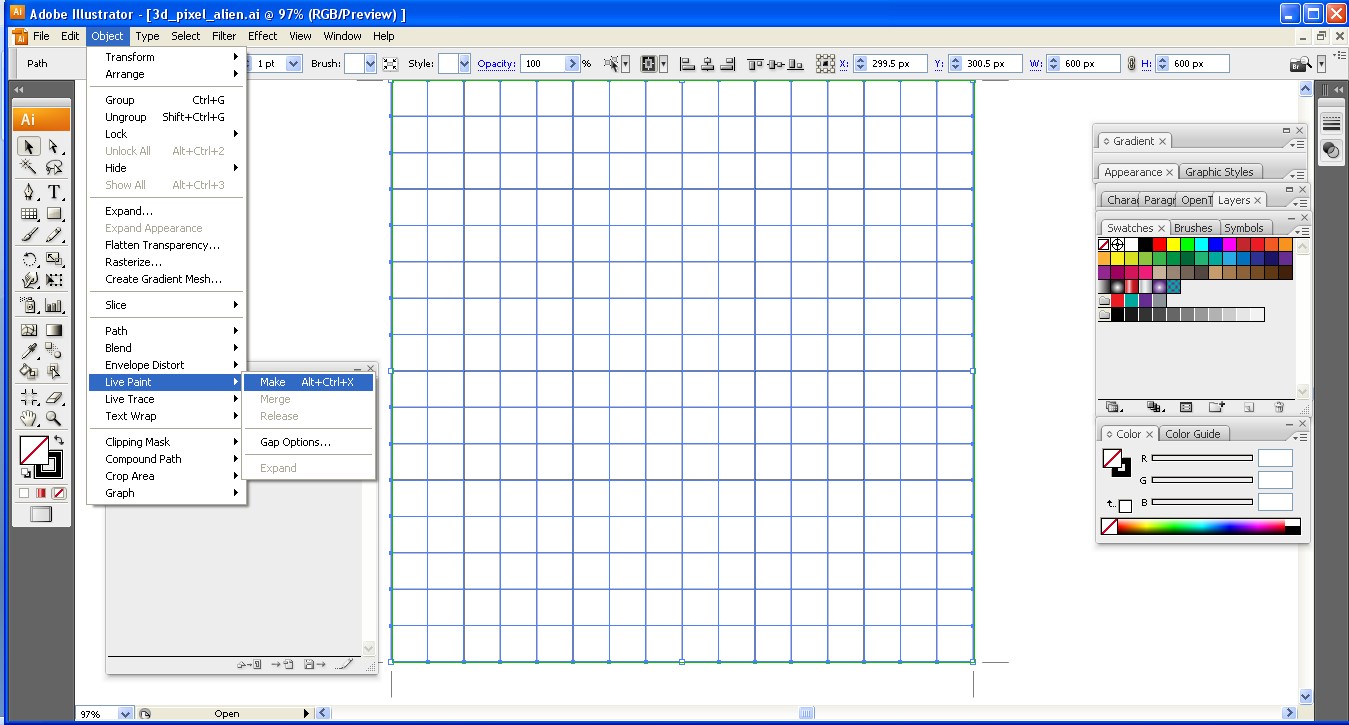Click the Opacity link in control bar

coord(496,64)
